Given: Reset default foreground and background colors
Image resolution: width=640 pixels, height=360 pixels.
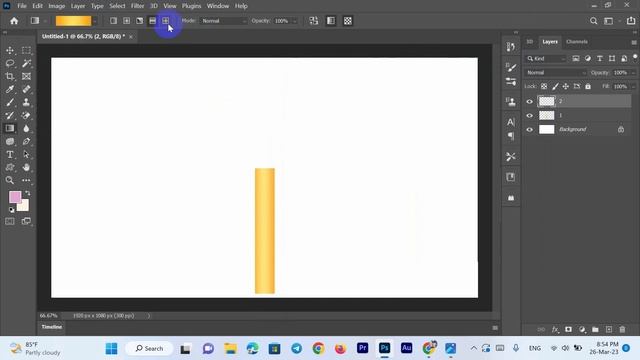Looking at the screenshot, I should point(11,210).
